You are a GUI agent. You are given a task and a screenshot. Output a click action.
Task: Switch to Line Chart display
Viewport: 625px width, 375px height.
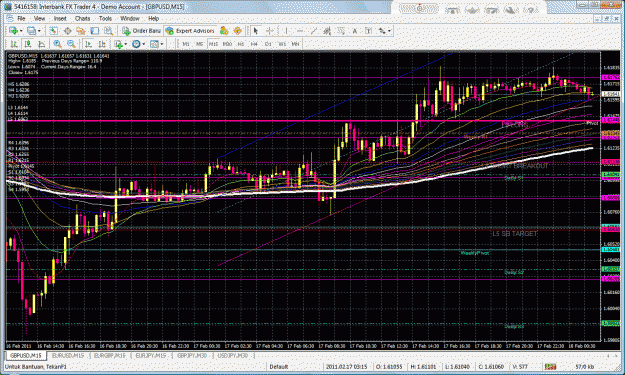[41, 44]
